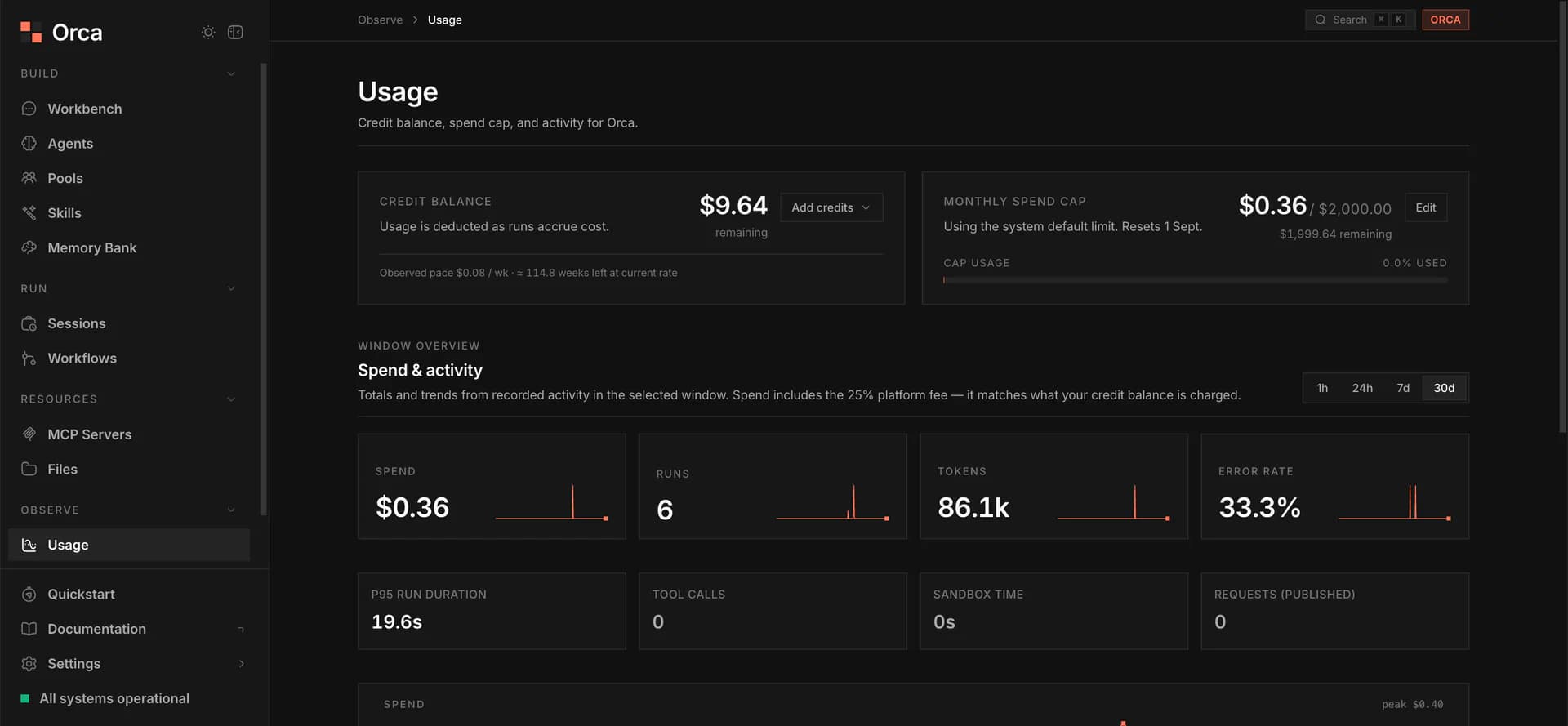The height and width of the screenshot is (726, 1568).
Task: Click the Memory Bank icon
Action: (29, 247)
